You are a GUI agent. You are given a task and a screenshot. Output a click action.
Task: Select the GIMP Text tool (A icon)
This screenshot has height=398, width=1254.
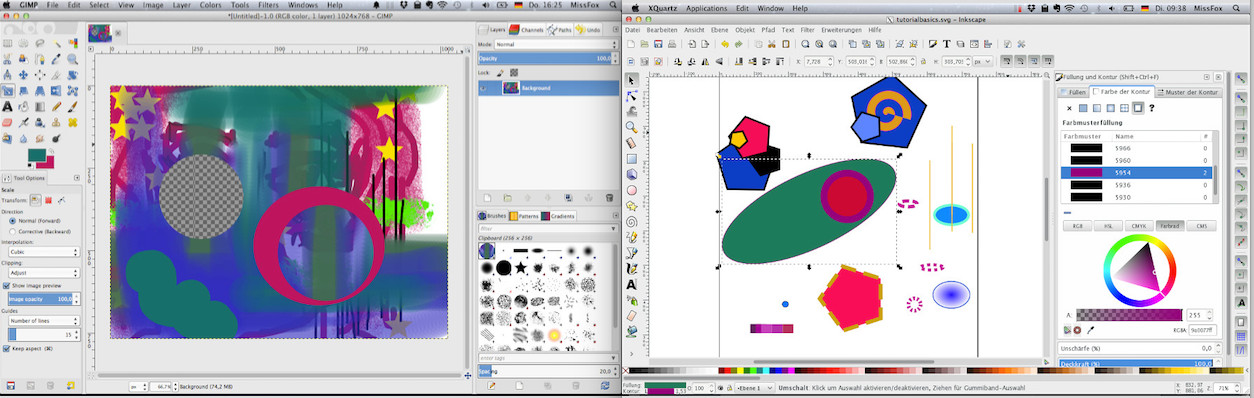[x=7, y=106]
